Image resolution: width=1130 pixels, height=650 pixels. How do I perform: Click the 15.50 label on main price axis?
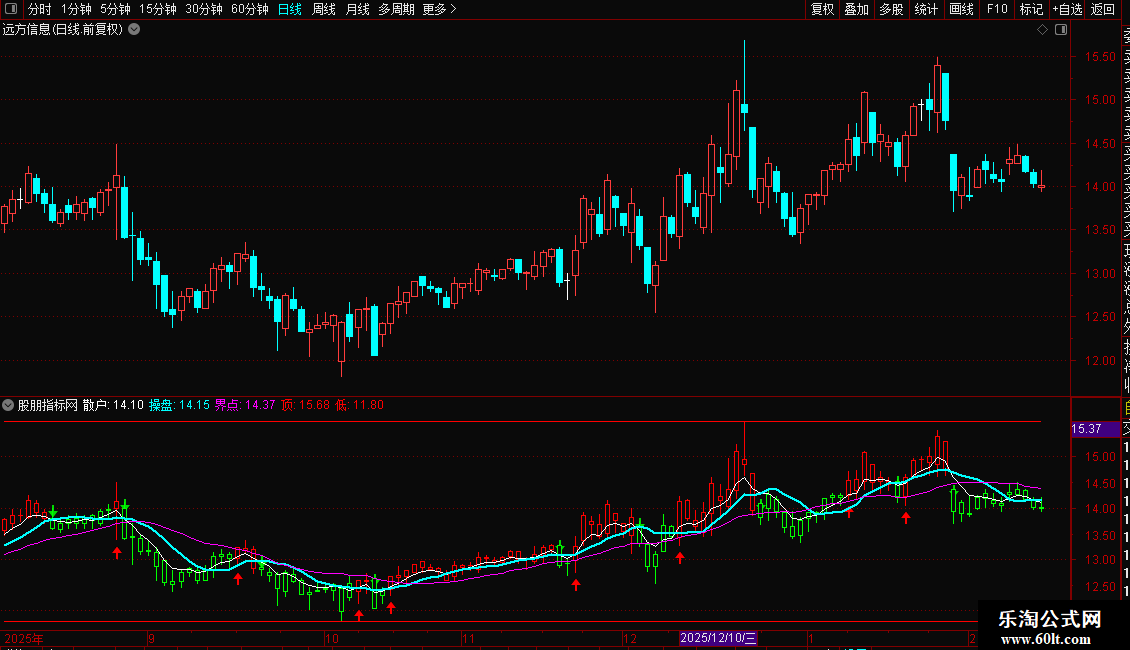(1100, 56)
